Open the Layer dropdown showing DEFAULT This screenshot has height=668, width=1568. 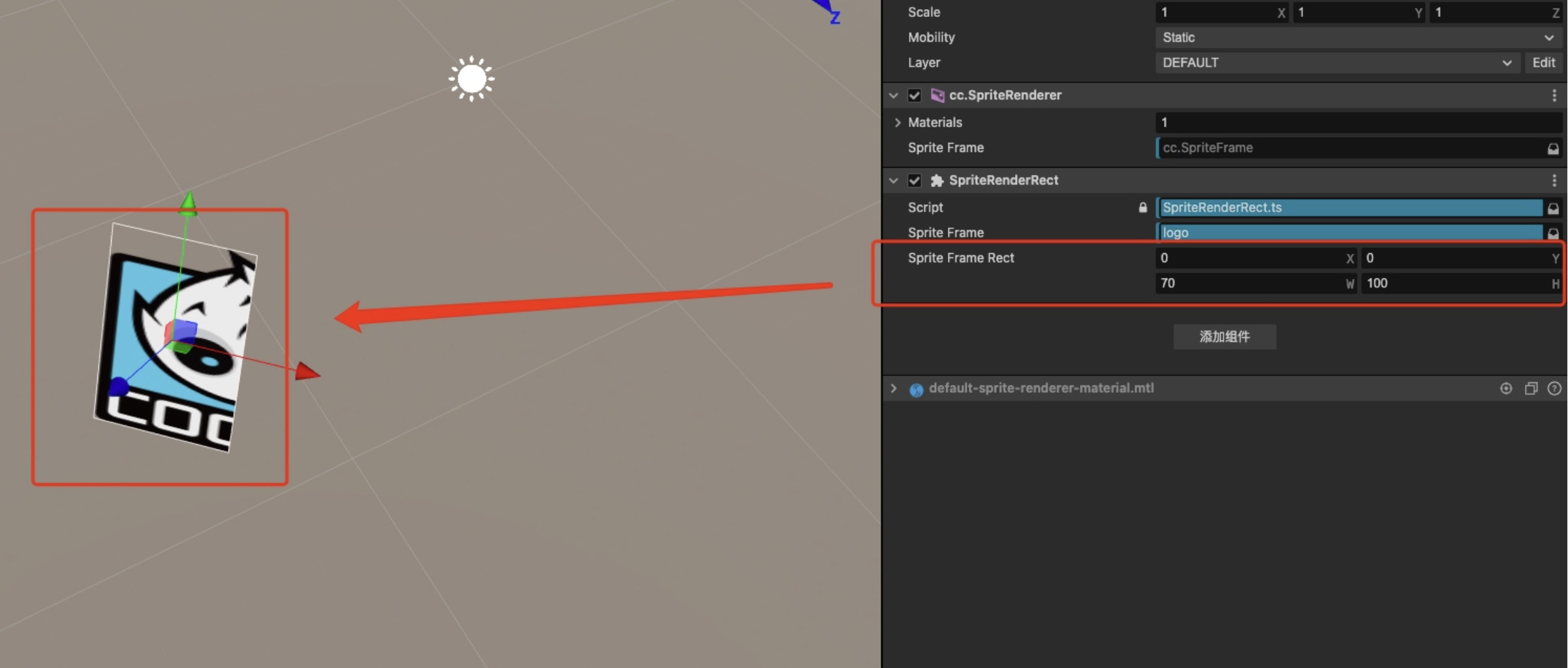tap(1338, 63)
